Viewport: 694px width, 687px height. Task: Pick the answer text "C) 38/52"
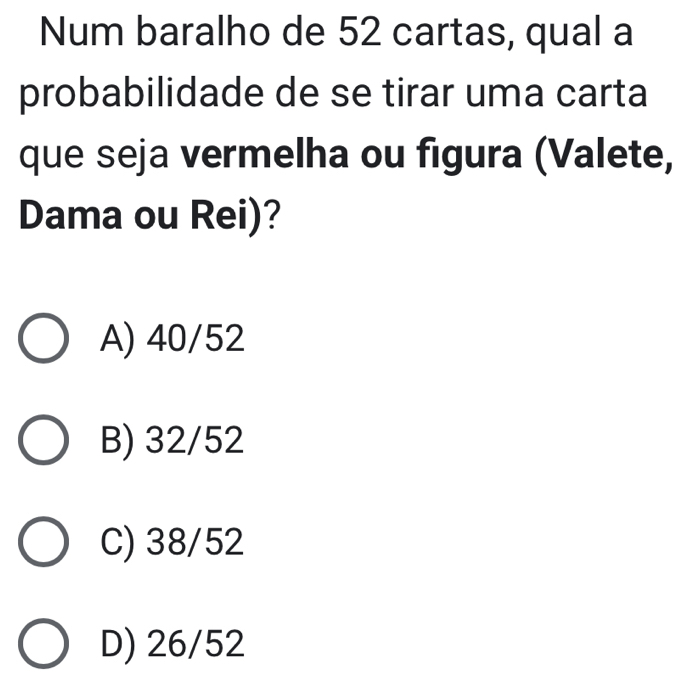(172, 543)
